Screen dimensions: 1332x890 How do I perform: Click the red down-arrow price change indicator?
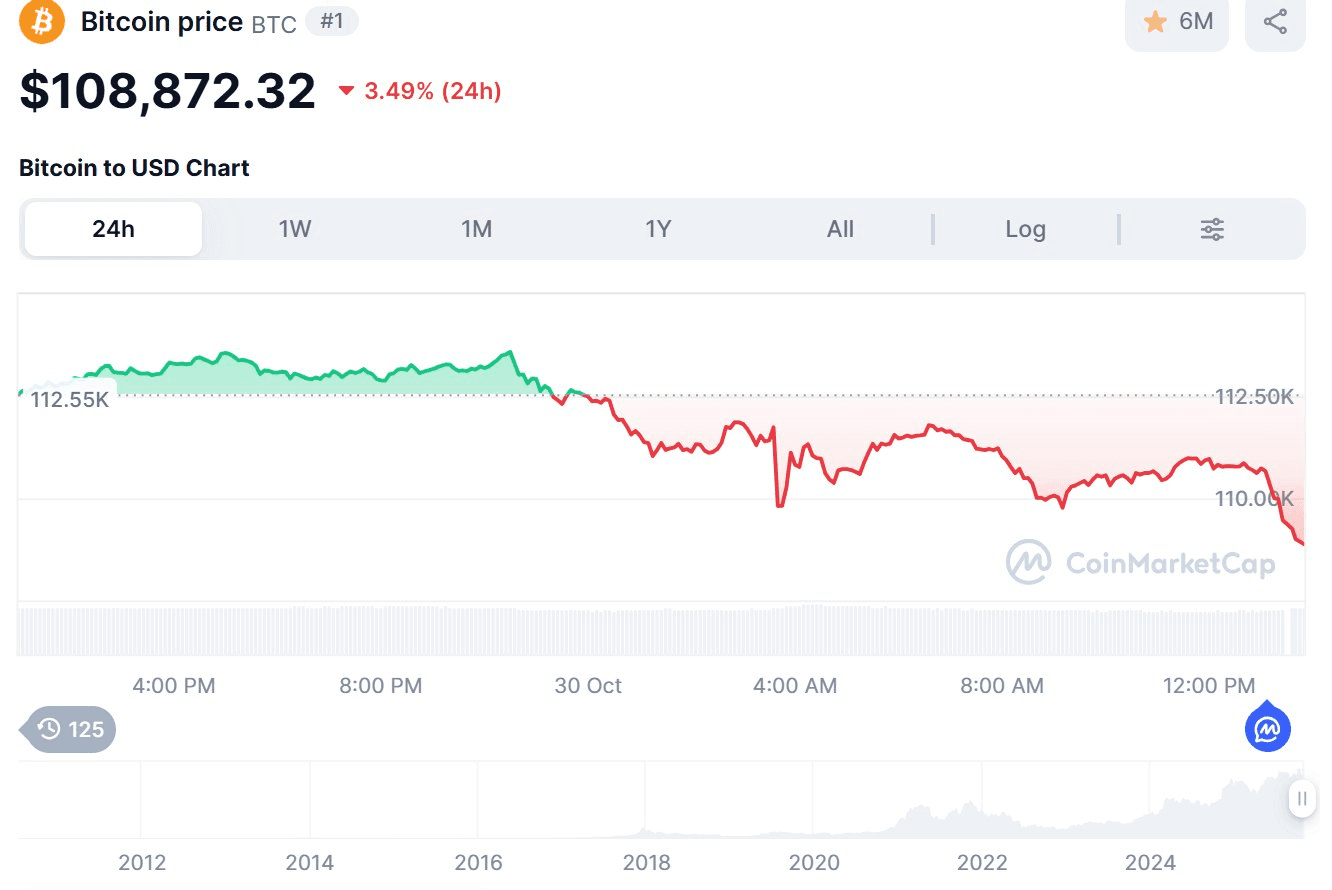(x=347, y=91)
